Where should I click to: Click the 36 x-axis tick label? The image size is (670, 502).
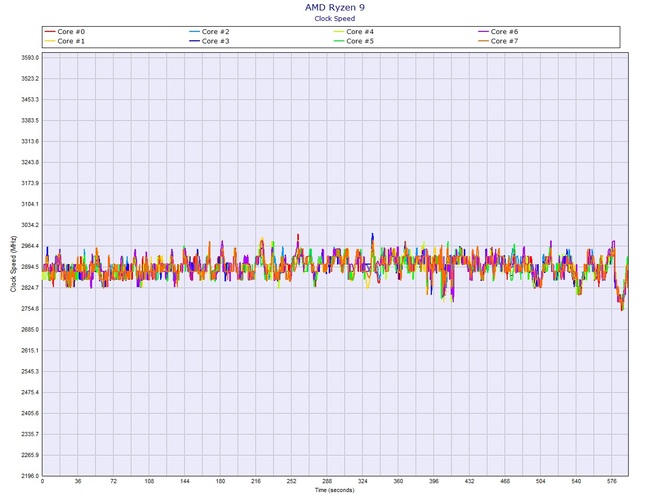tap(78, 481)
